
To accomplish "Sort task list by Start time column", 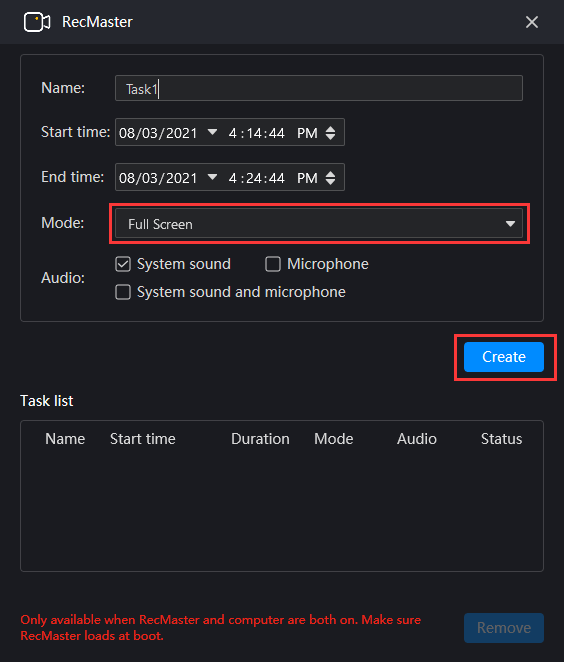I will click(143, 439).
